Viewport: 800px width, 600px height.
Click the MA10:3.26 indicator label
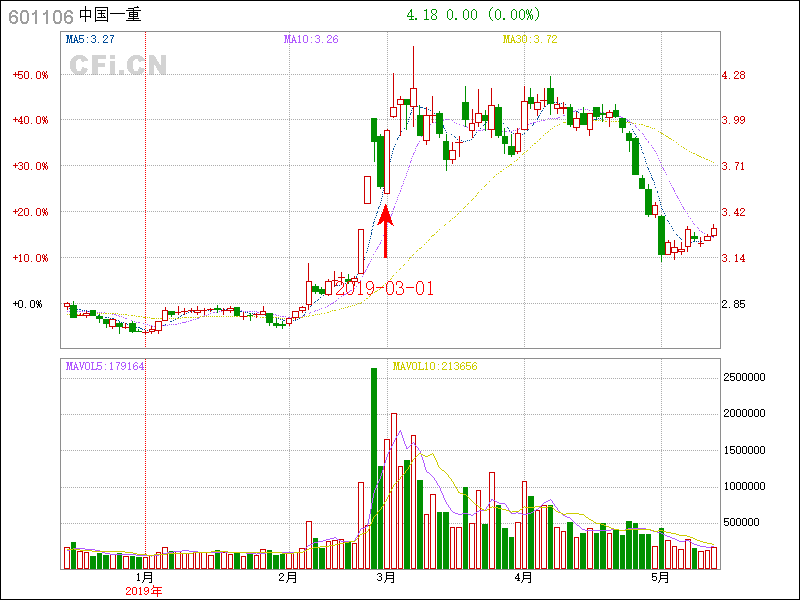(x=311, y=40)
